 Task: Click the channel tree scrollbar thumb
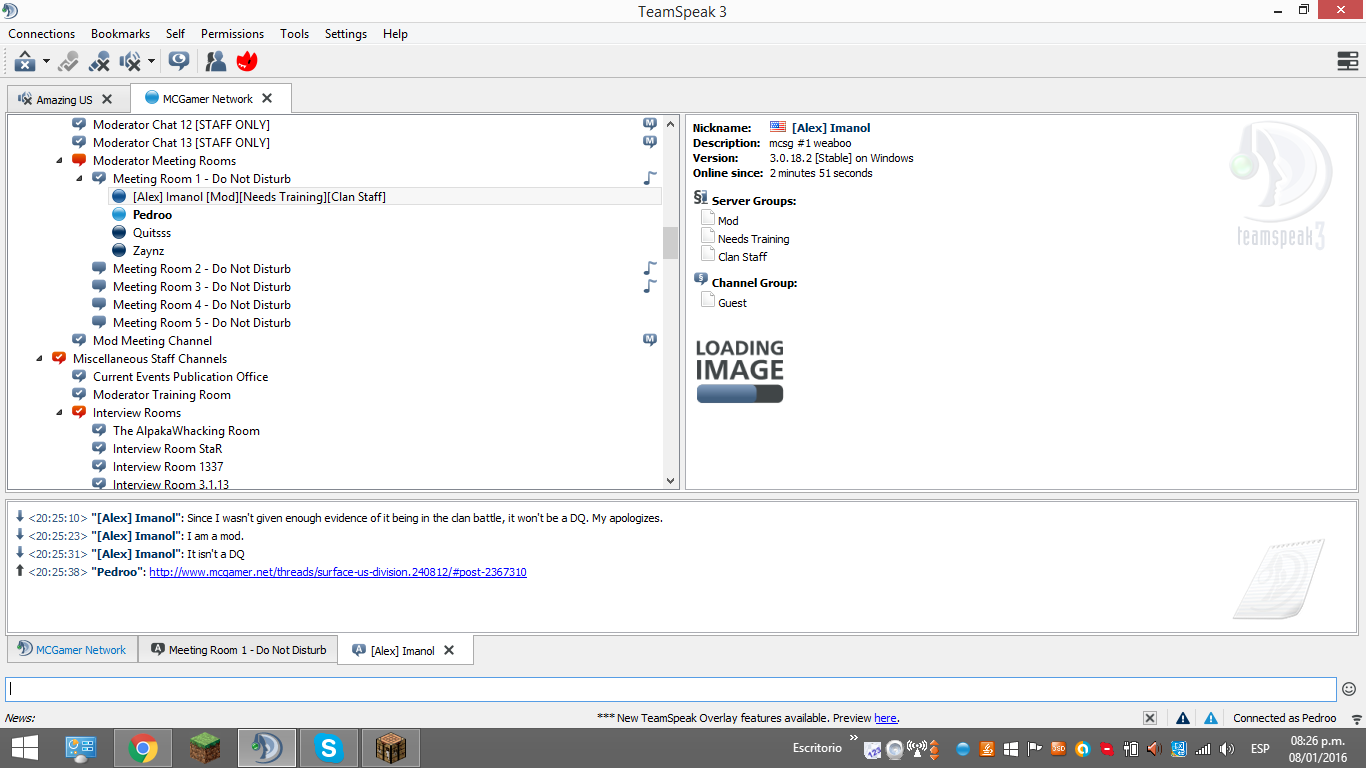coord(670,243)
